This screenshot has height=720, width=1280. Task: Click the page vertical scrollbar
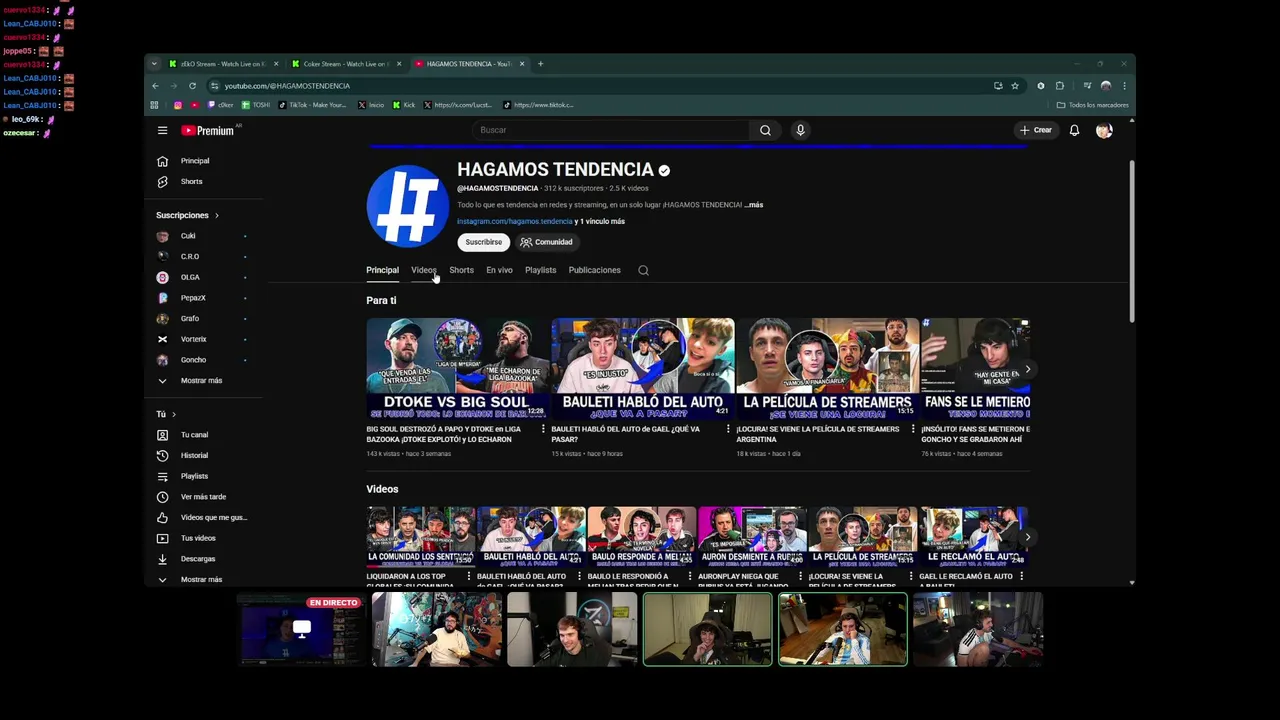coord(1132,240)
